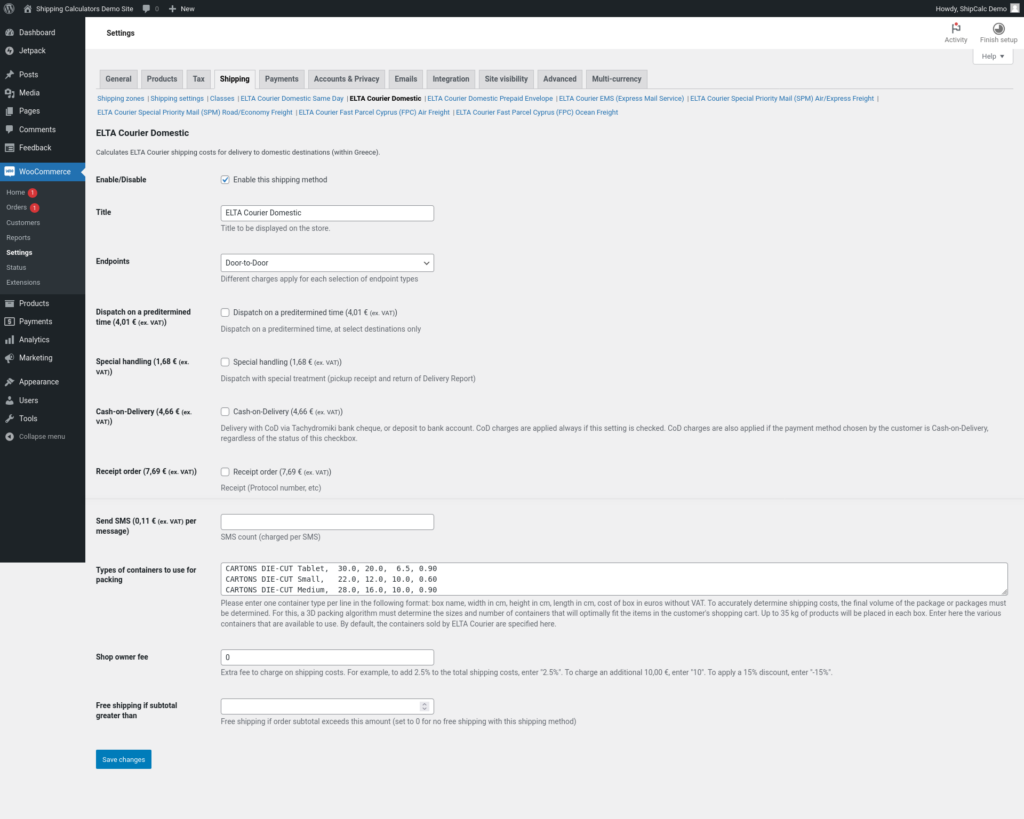Click the Media icon in sidebar

9,93
